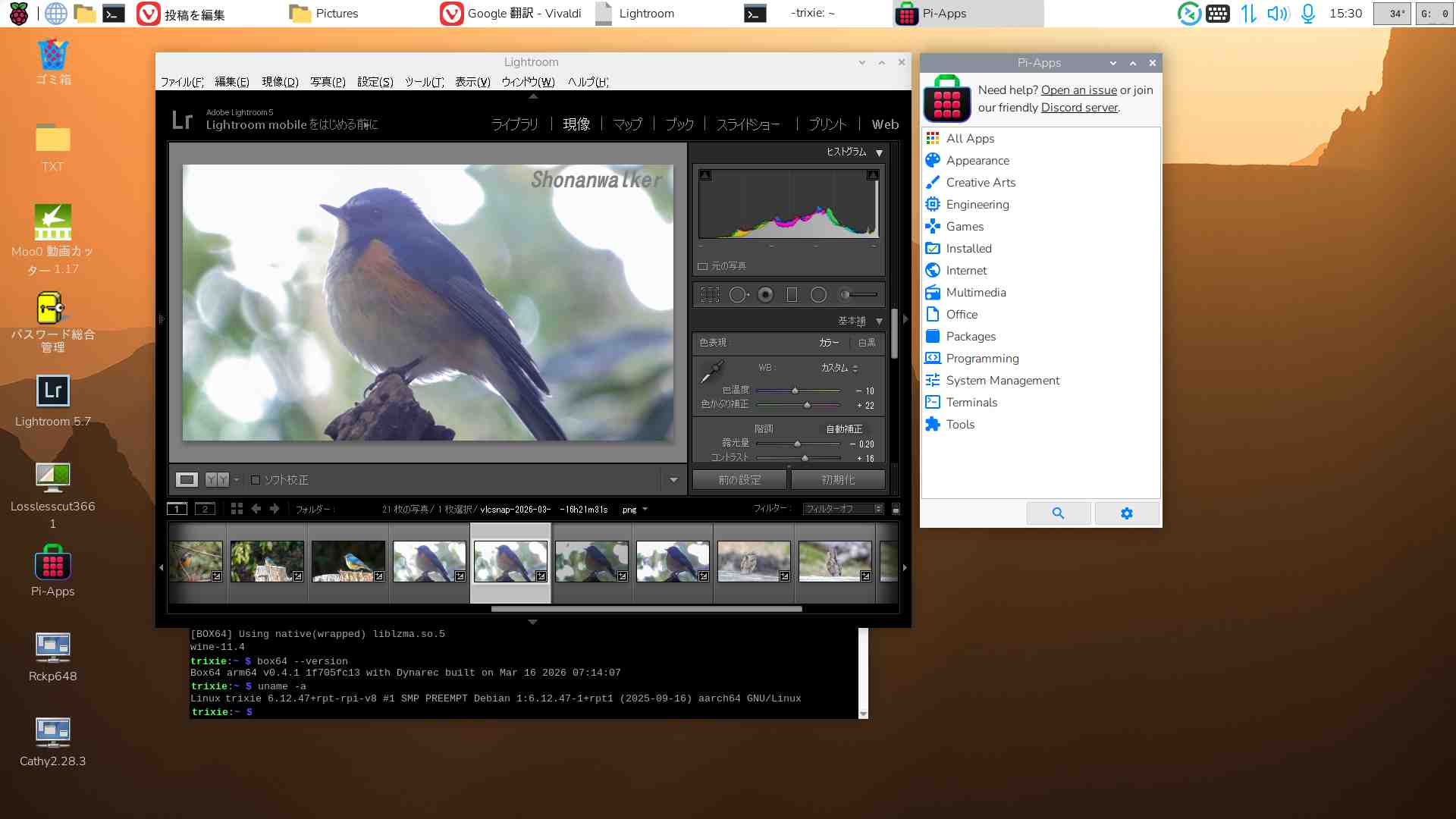
Task: Click the 初期化 reset button
Action: (x=838, y=480)
